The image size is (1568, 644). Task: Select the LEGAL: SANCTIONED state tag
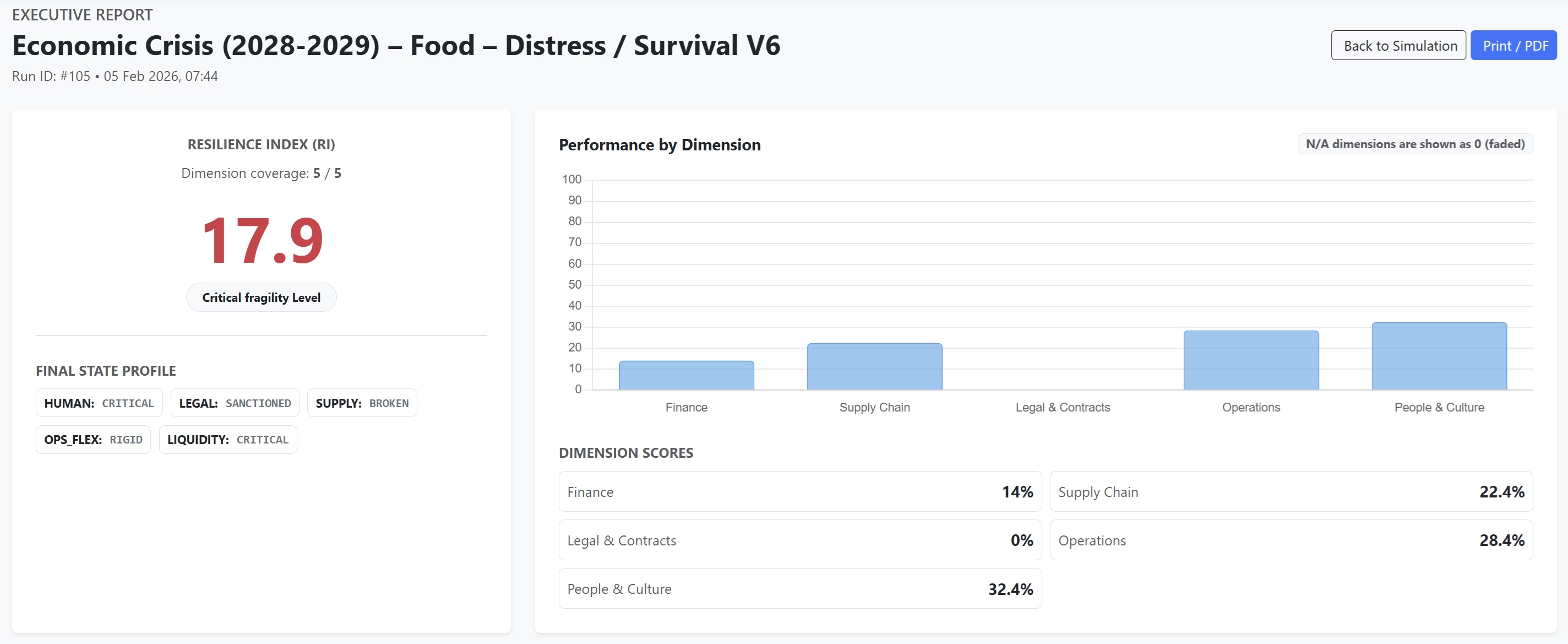235,403
